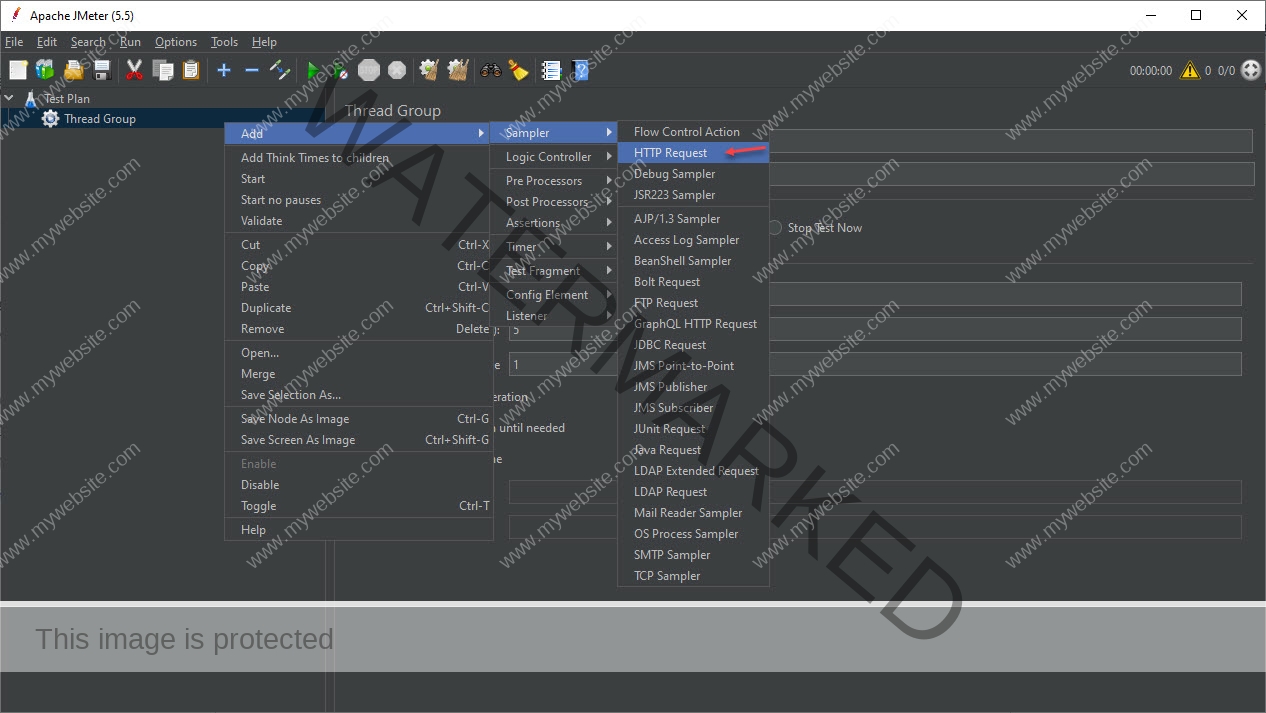Start the test with the green play icon
Image resolution: width=1266 pixels, height=713 pixels.
[x=314, y=70]
